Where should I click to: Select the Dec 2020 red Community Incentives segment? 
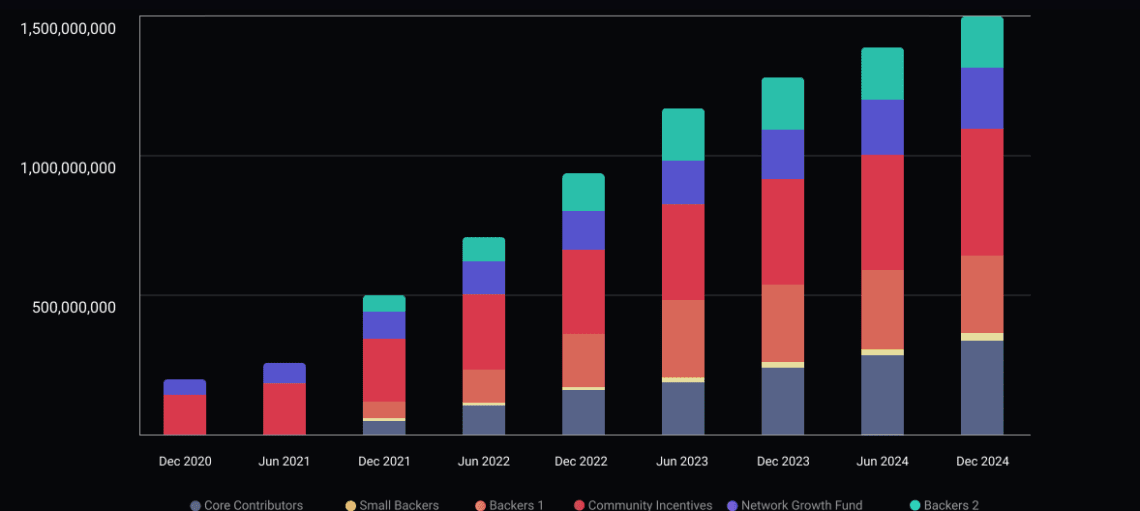click(x=185, y=415)
